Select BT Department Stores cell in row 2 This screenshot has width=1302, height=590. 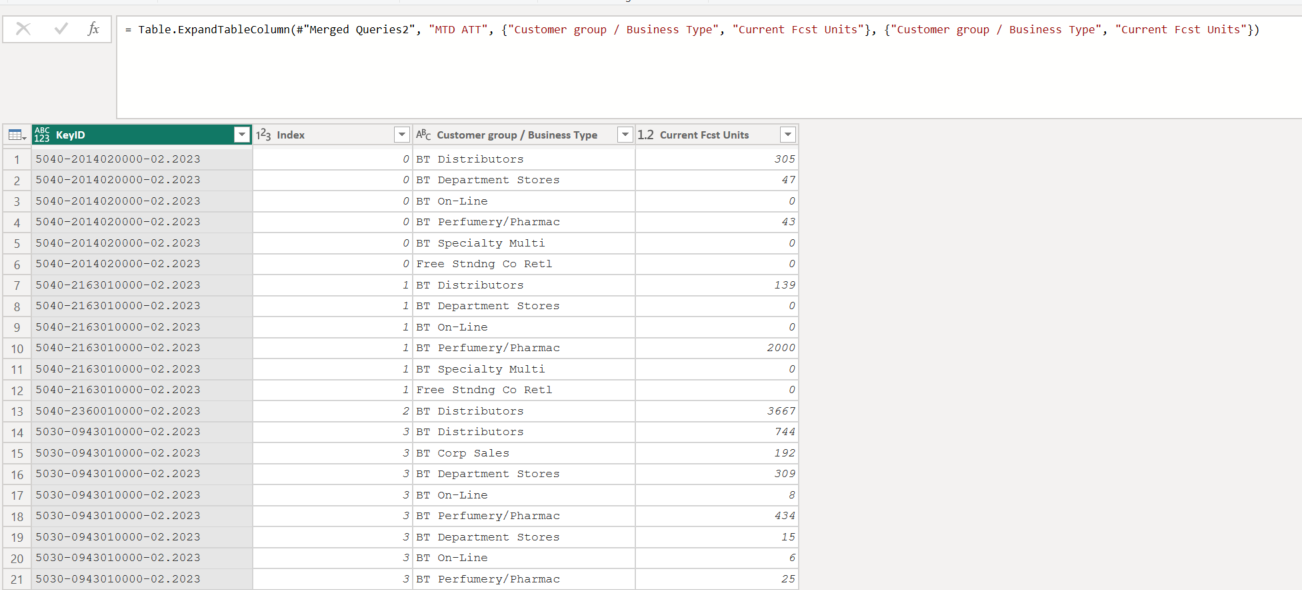pos(523,180)
